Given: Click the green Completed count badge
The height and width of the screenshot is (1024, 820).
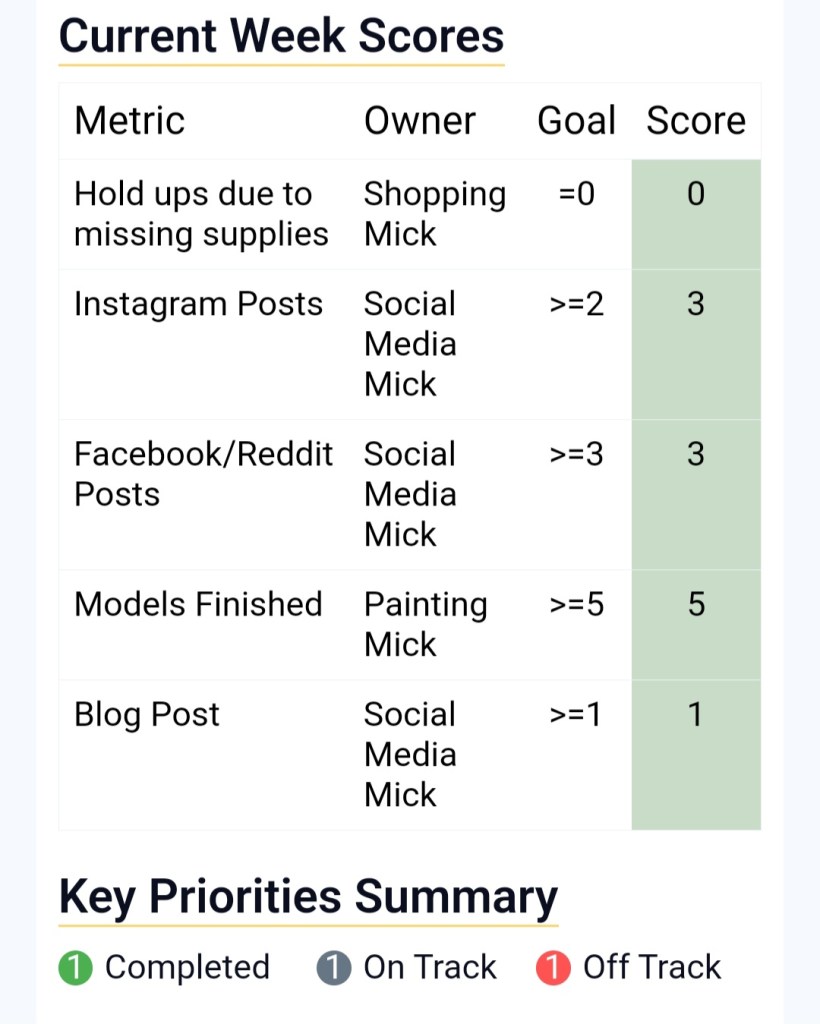Looking at the screenshot, I should pyautogui.click(x=76, y=968).
